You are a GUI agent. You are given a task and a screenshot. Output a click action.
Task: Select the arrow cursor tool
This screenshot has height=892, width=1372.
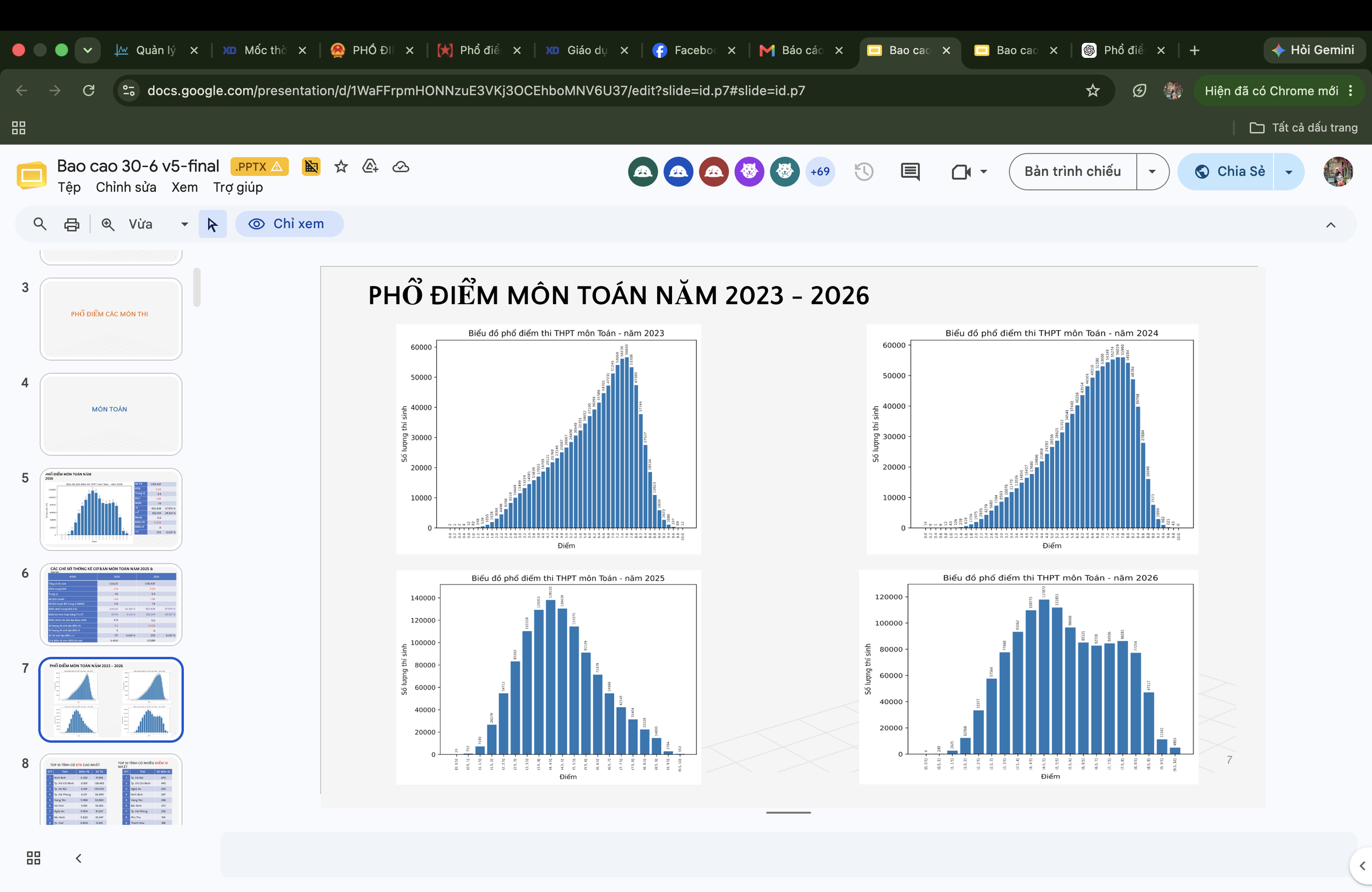point(213,224)
